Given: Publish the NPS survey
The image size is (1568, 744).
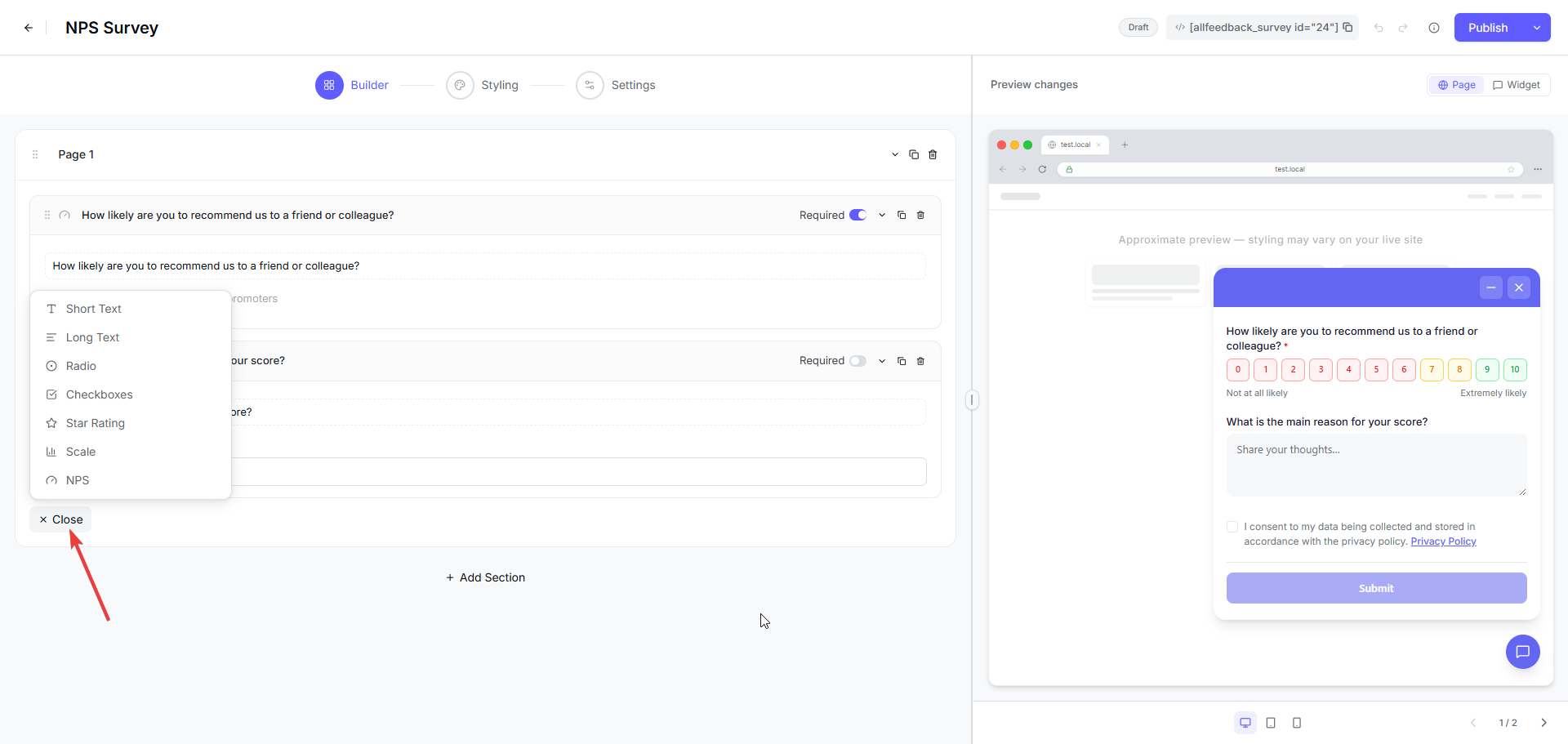Looking at the screenshot, I should coord(1488,28).
